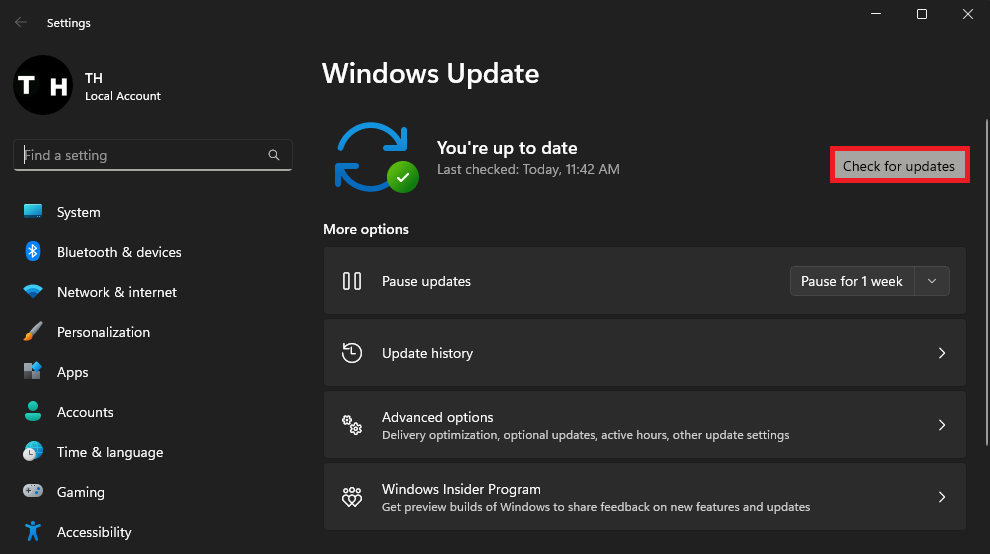Click the Bluetooth icon in sidebar
The width and height of the screenshot is (990, 554).
coord(33,251)
